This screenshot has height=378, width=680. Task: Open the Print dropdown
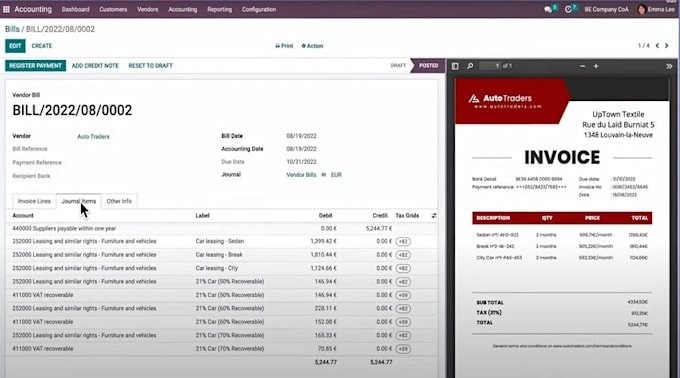point(284,46)
